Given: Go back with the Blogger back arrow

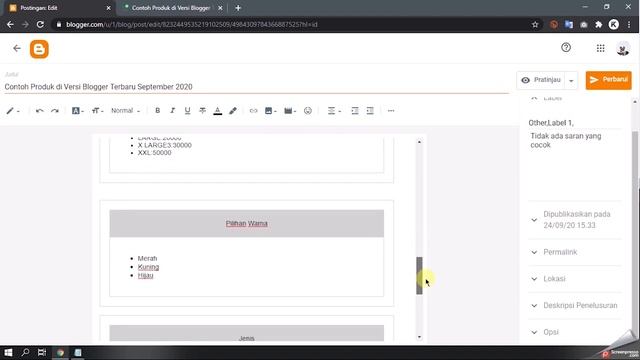Looking at the screenshot, I should pyautogui.click(x=17, y=49).
